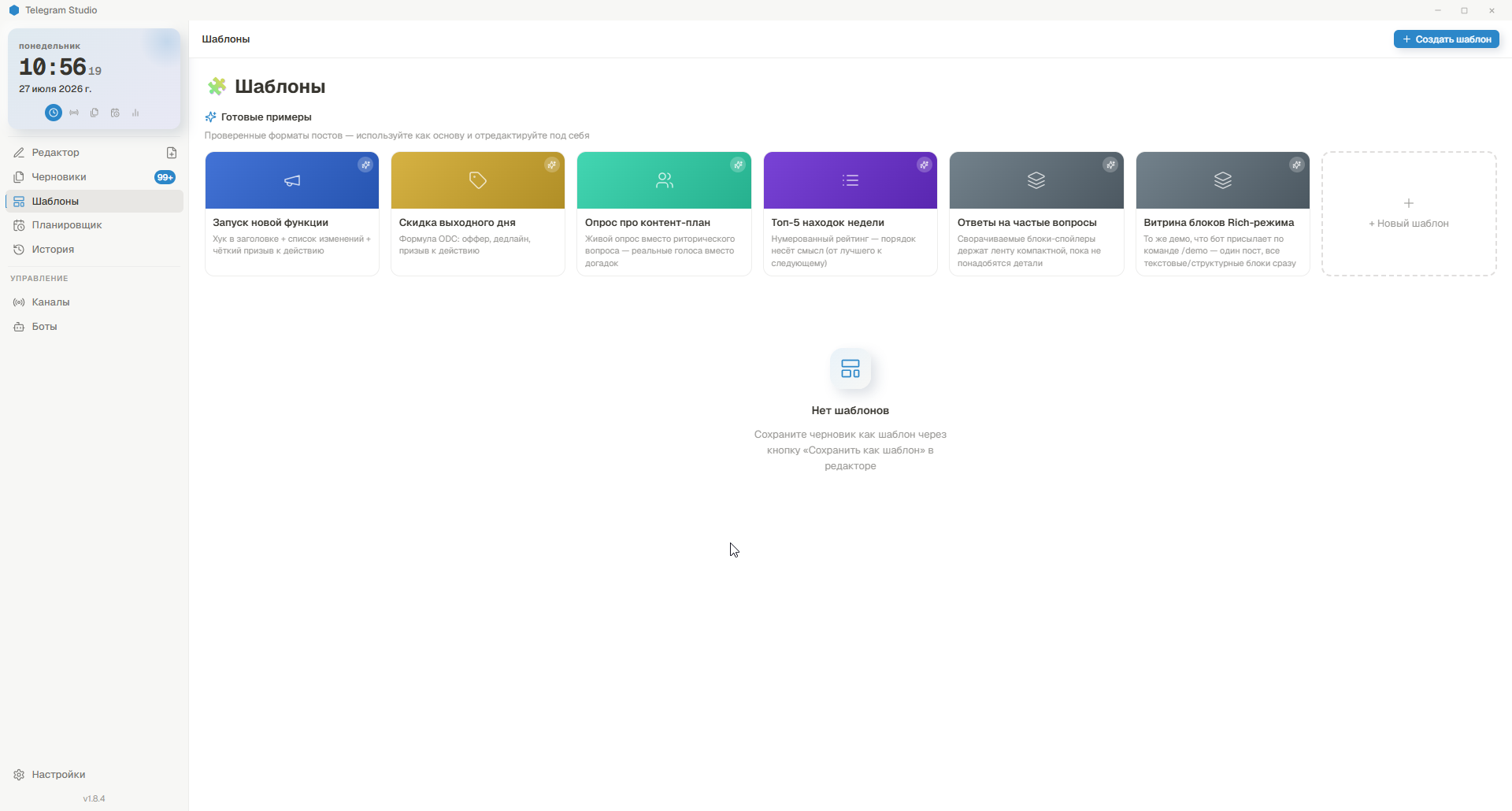Switch widget to the channels broadcast icon

74,113
